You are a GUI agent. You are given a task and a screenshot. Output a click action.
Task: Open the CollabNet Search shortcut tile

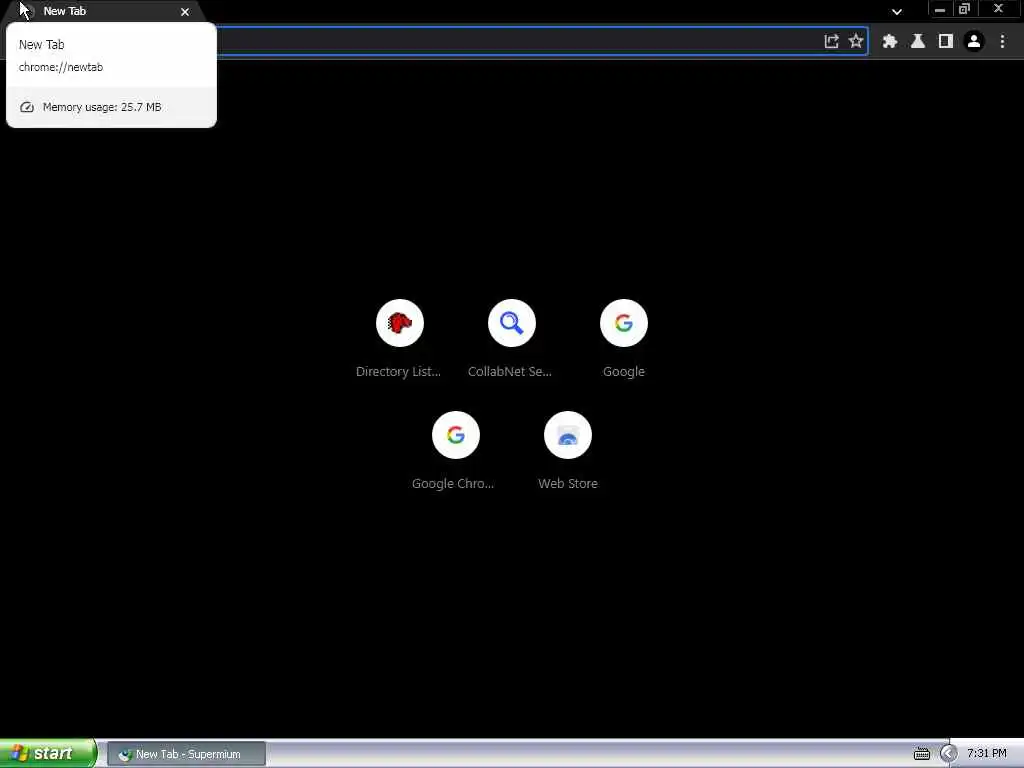511,338
